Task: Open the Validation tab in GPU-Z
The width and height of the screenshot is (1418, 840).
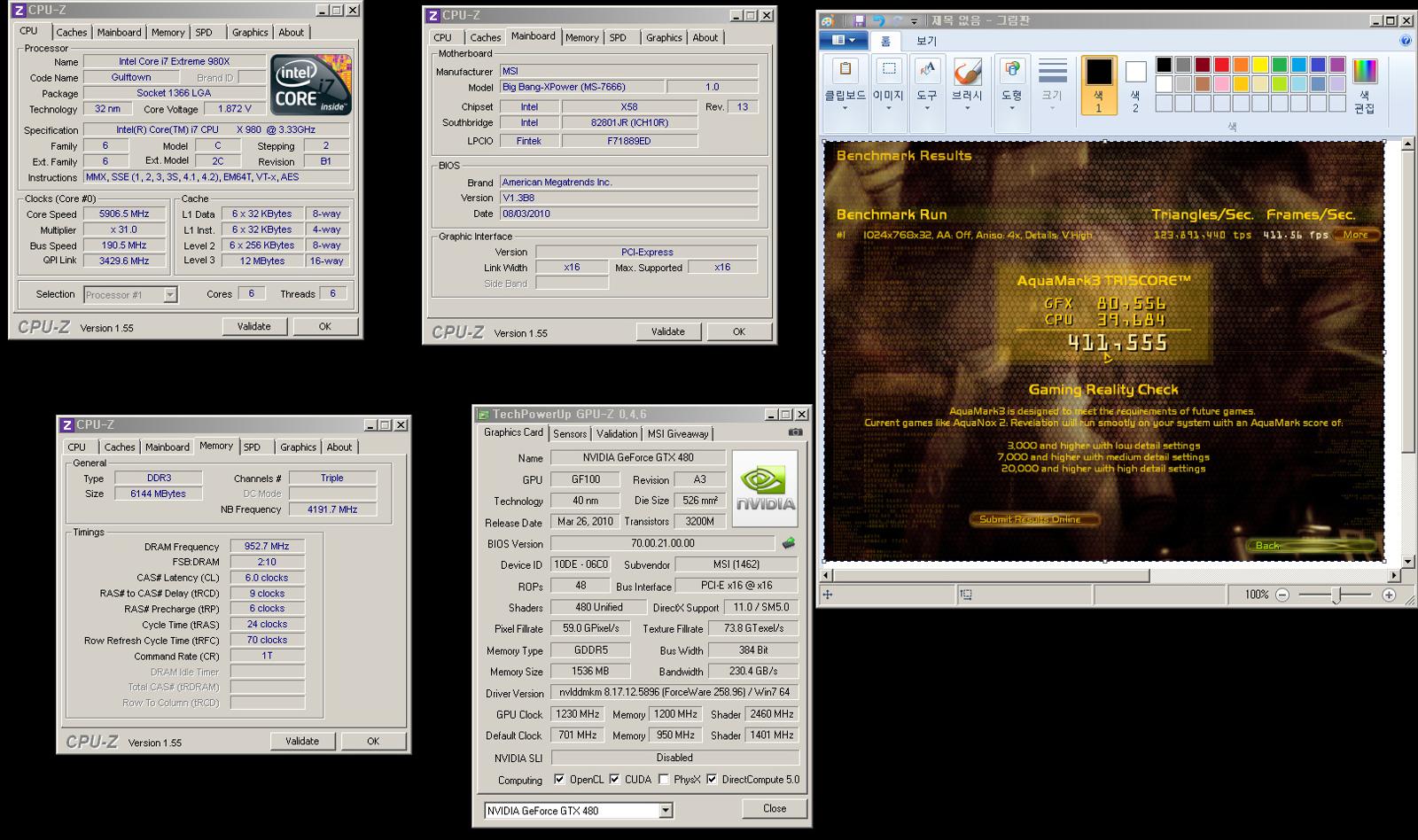Action: point(617,434)
